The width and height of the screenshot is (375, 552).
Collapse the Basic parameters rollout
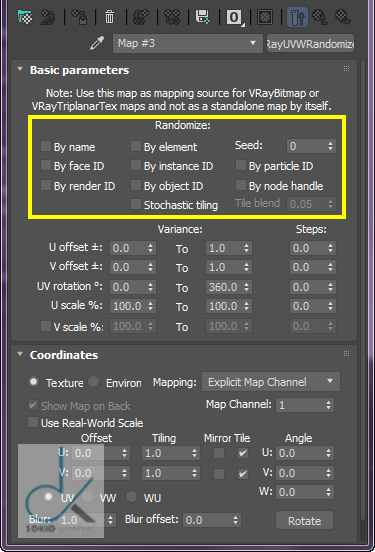20,69
